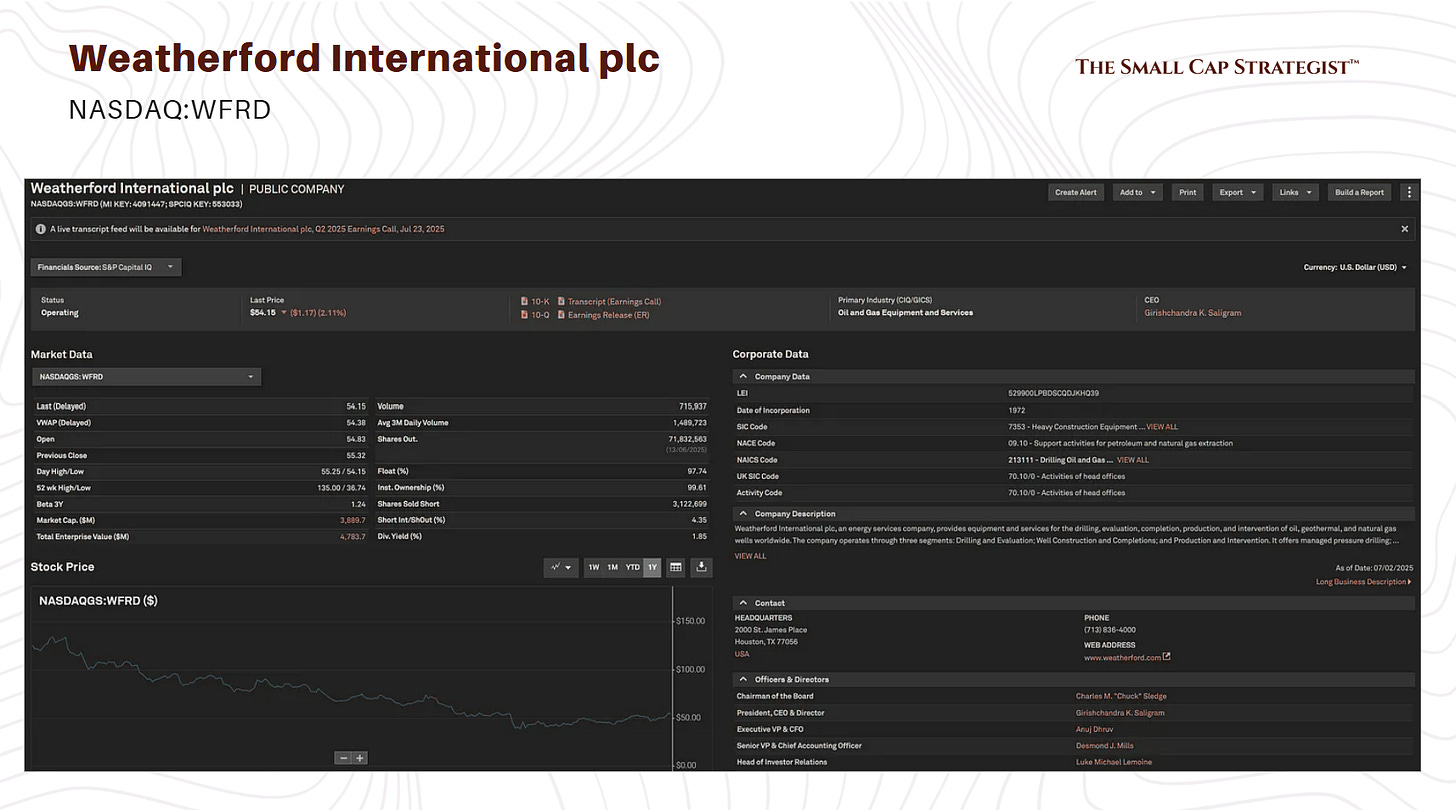Open the vertical three-dot more options menu
Image resolution: width=1456 pixels, height=810 pixels.
(x=1410, y=192)
